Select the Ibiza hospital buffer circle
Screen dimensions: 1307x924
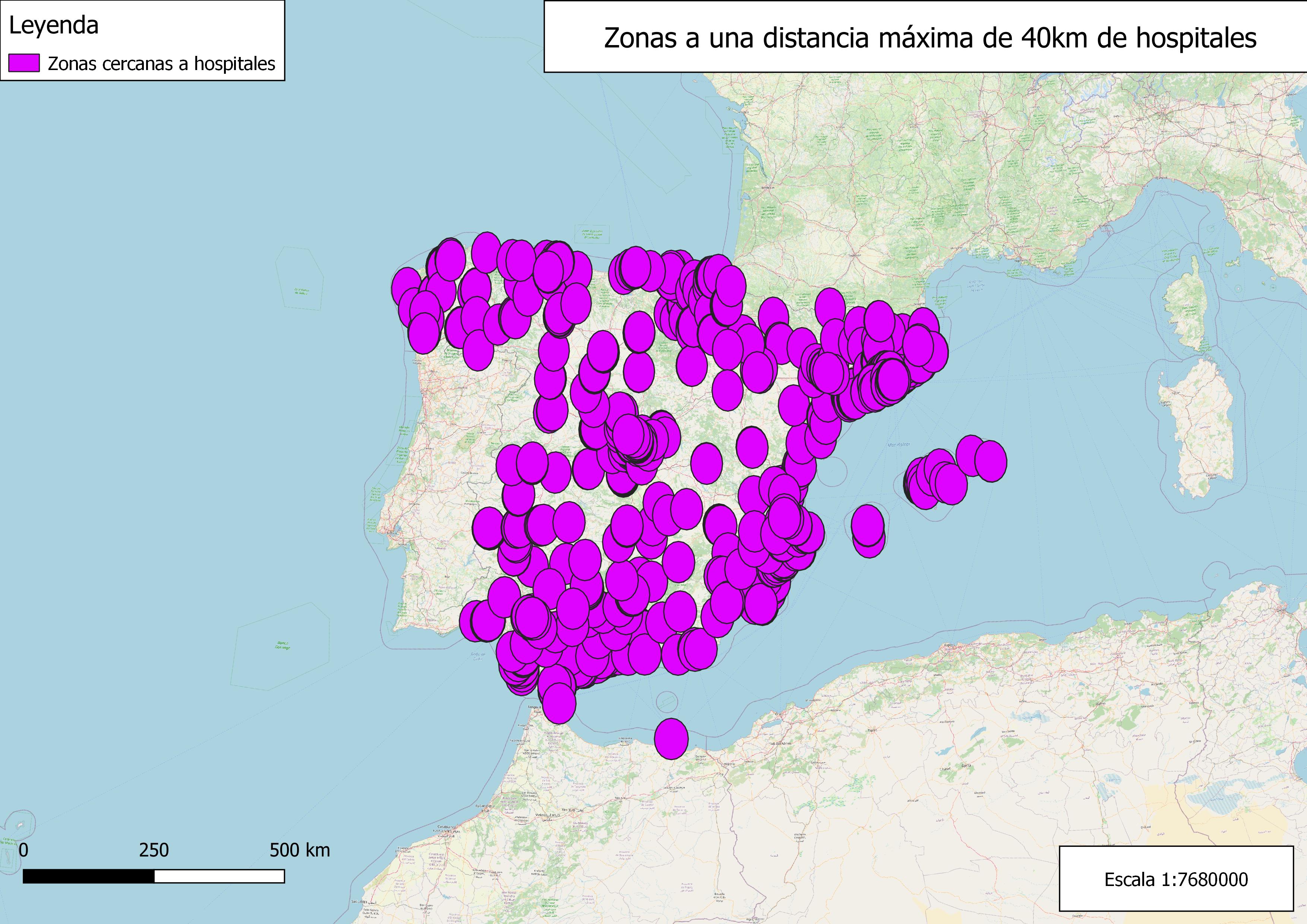tap(868, 525)
